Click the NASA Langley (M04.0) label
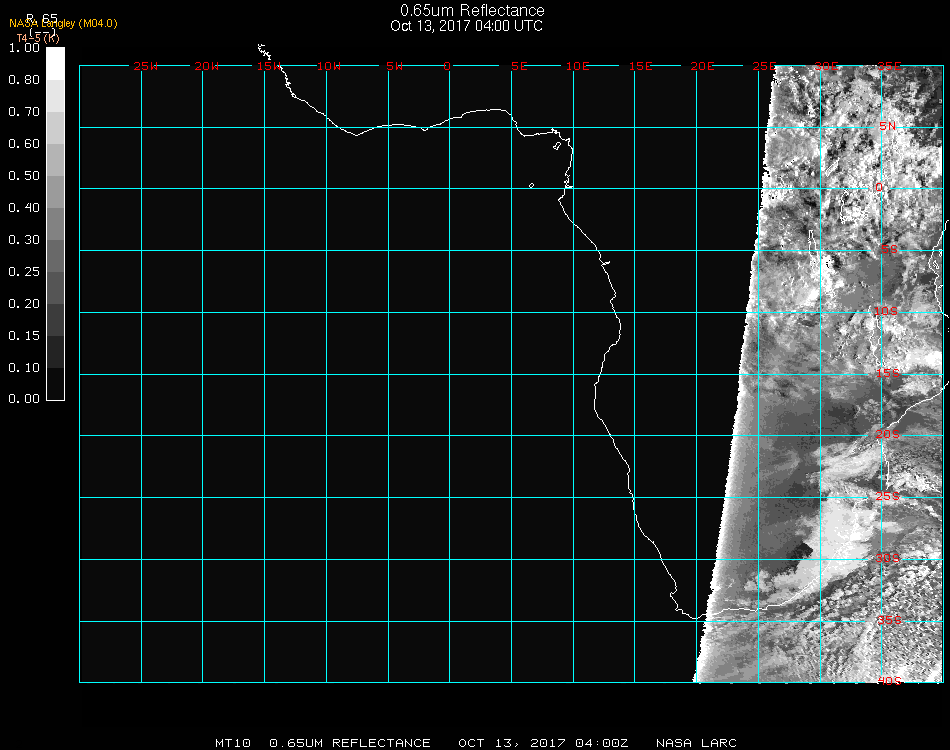The height and width of the screenshot is (750, 950). [63, 23]
